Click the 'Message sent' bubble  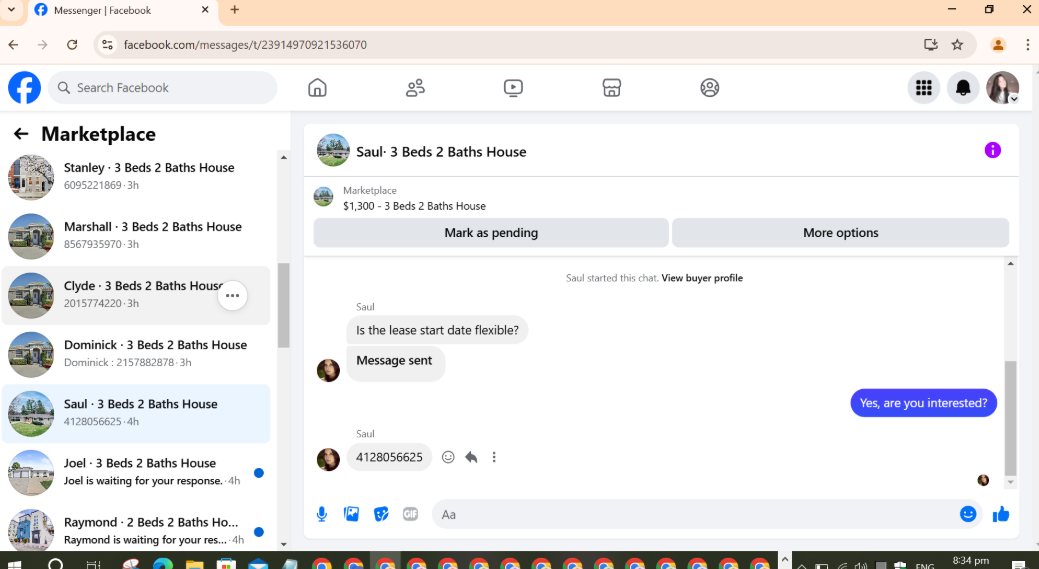pos(396,364)
